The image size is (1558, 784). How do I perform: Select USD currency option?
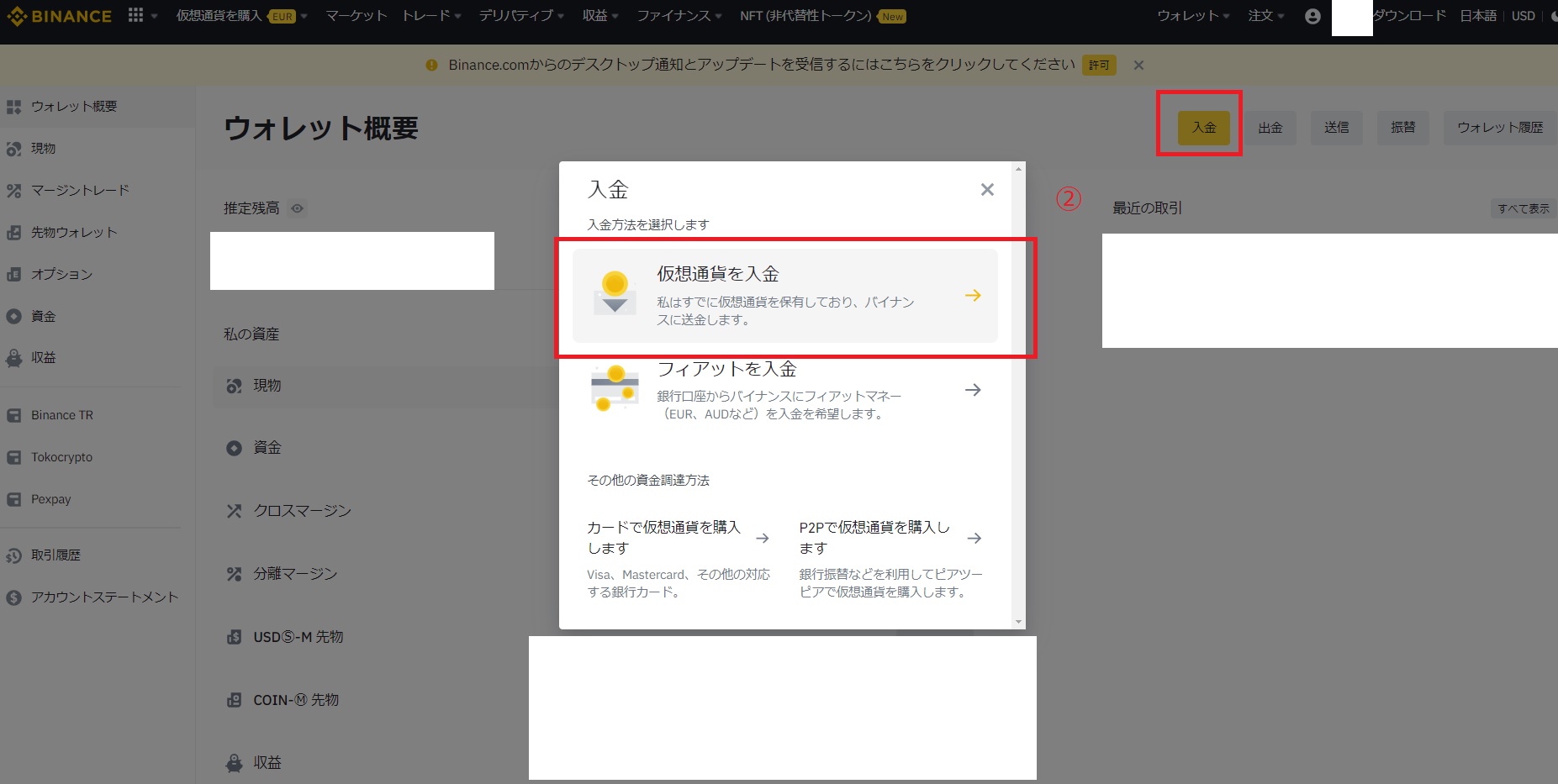point(1524,16)
